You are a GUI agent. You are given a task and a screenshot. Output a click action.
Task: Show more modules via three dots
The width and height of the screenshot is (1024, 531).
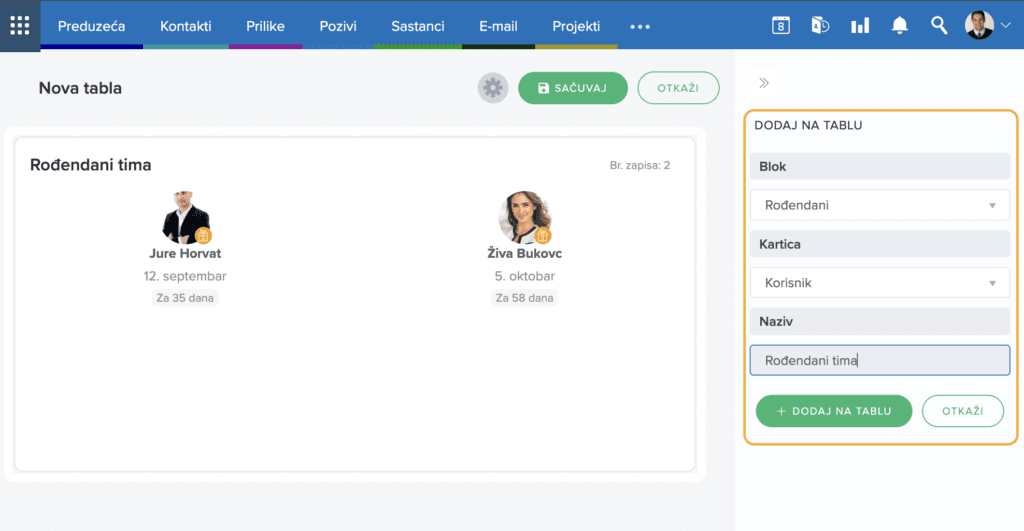(640, 27)
